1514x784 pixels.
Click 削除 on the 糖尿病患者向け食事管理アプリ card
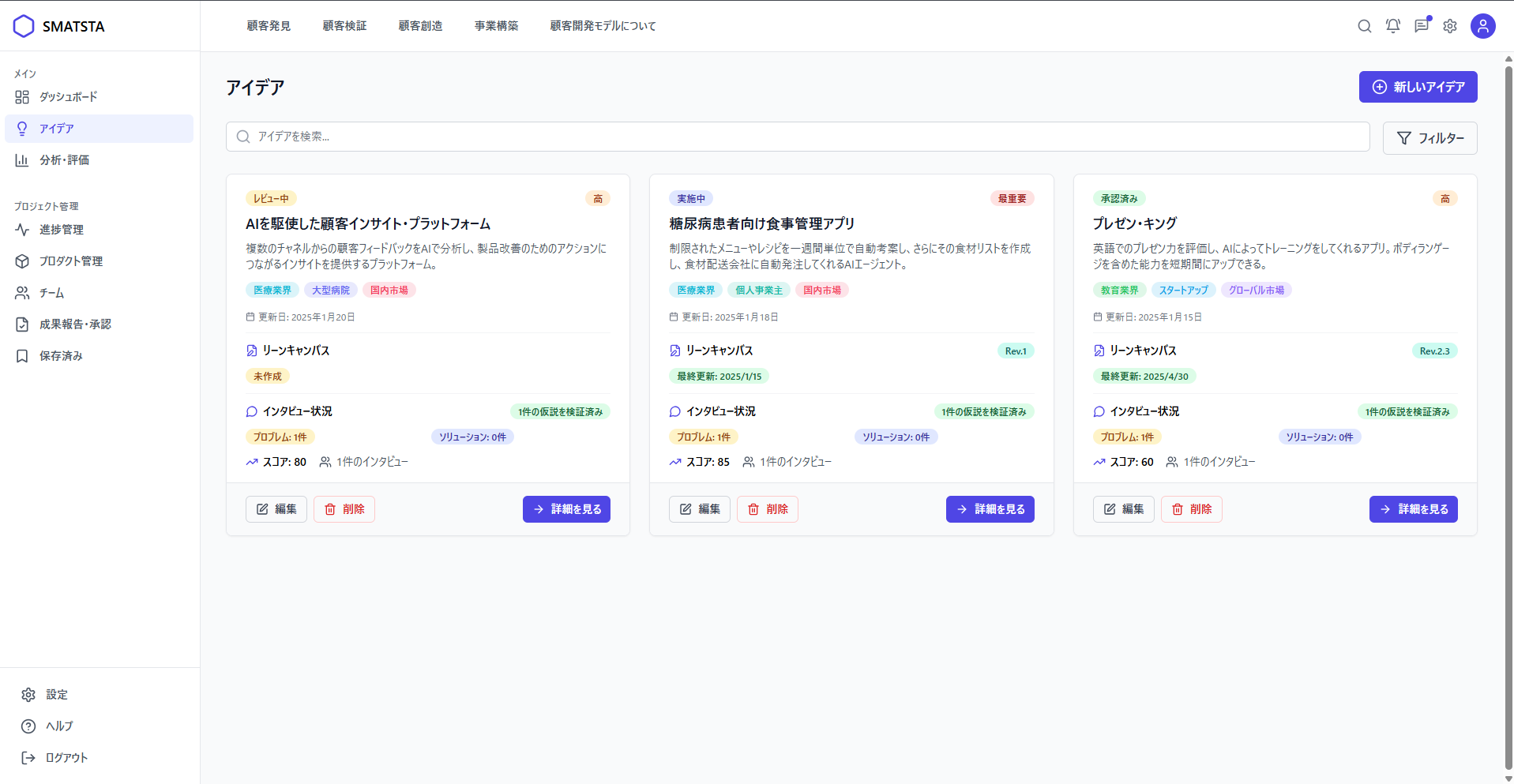pos(767,509)
